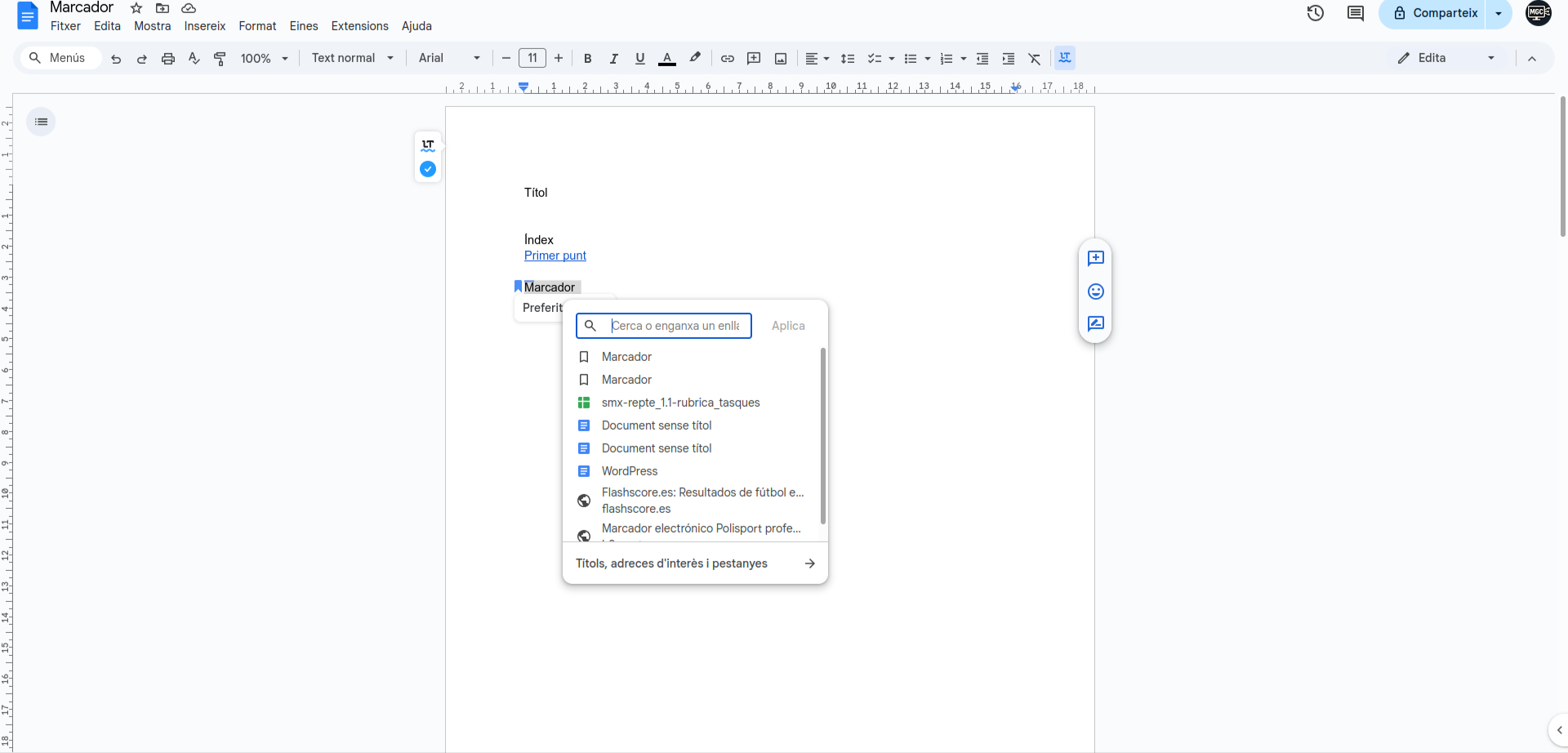Add comment from right side panel

[x=1095, y=258]
